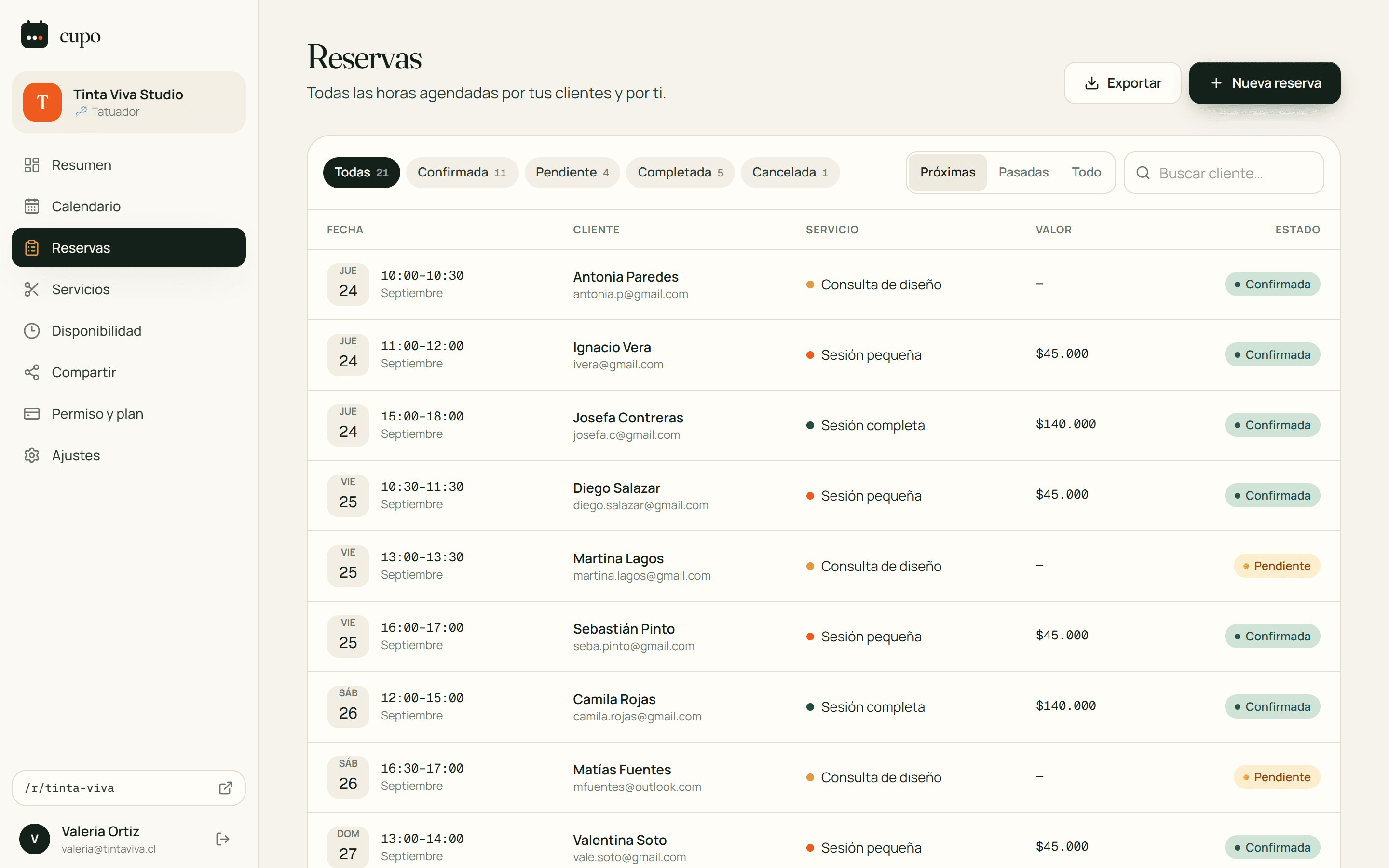Filter by Cancelada 1 chip

[x=790, y=172]
